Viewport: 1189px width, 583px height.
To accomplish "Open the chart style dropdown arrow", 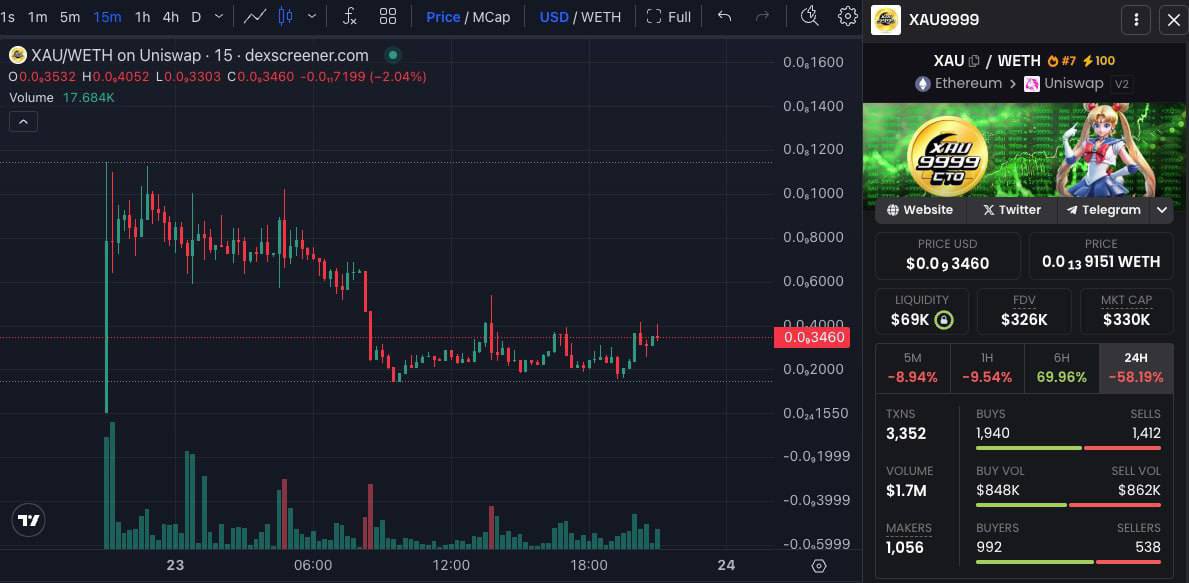I will (x=312, y=17).
